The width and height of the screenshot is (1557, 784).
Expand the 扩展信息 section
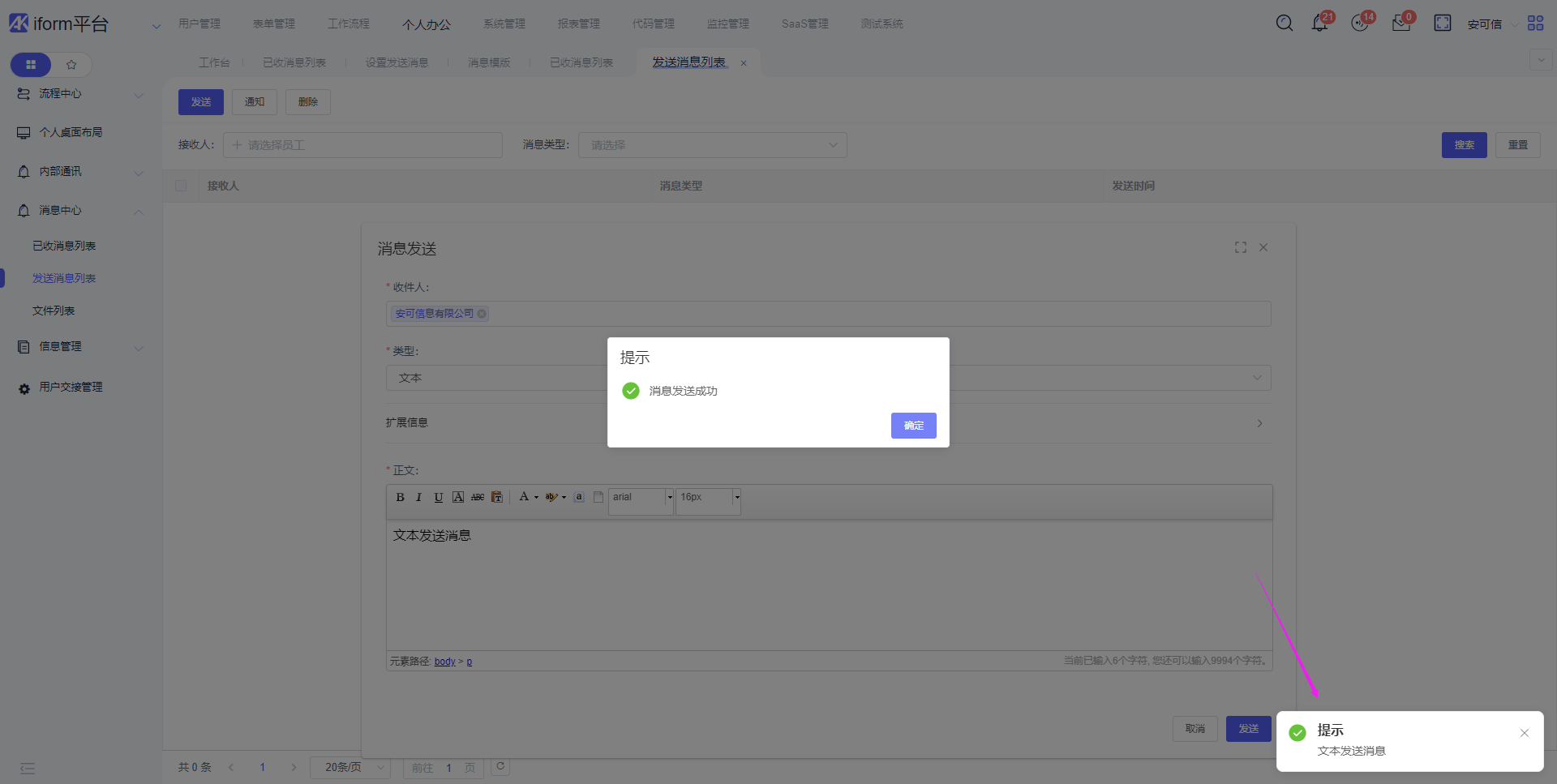click(x=1259, y=423)
